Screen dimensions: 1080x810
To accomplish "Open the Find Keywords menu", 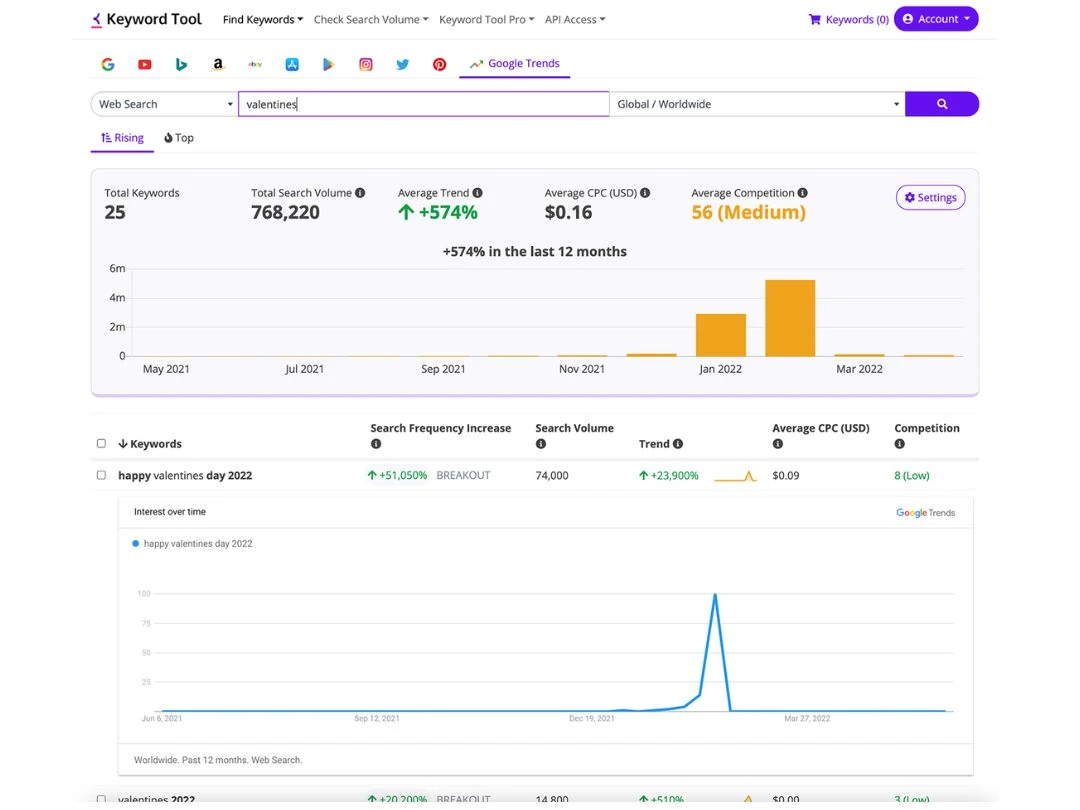I will [262, 18].
